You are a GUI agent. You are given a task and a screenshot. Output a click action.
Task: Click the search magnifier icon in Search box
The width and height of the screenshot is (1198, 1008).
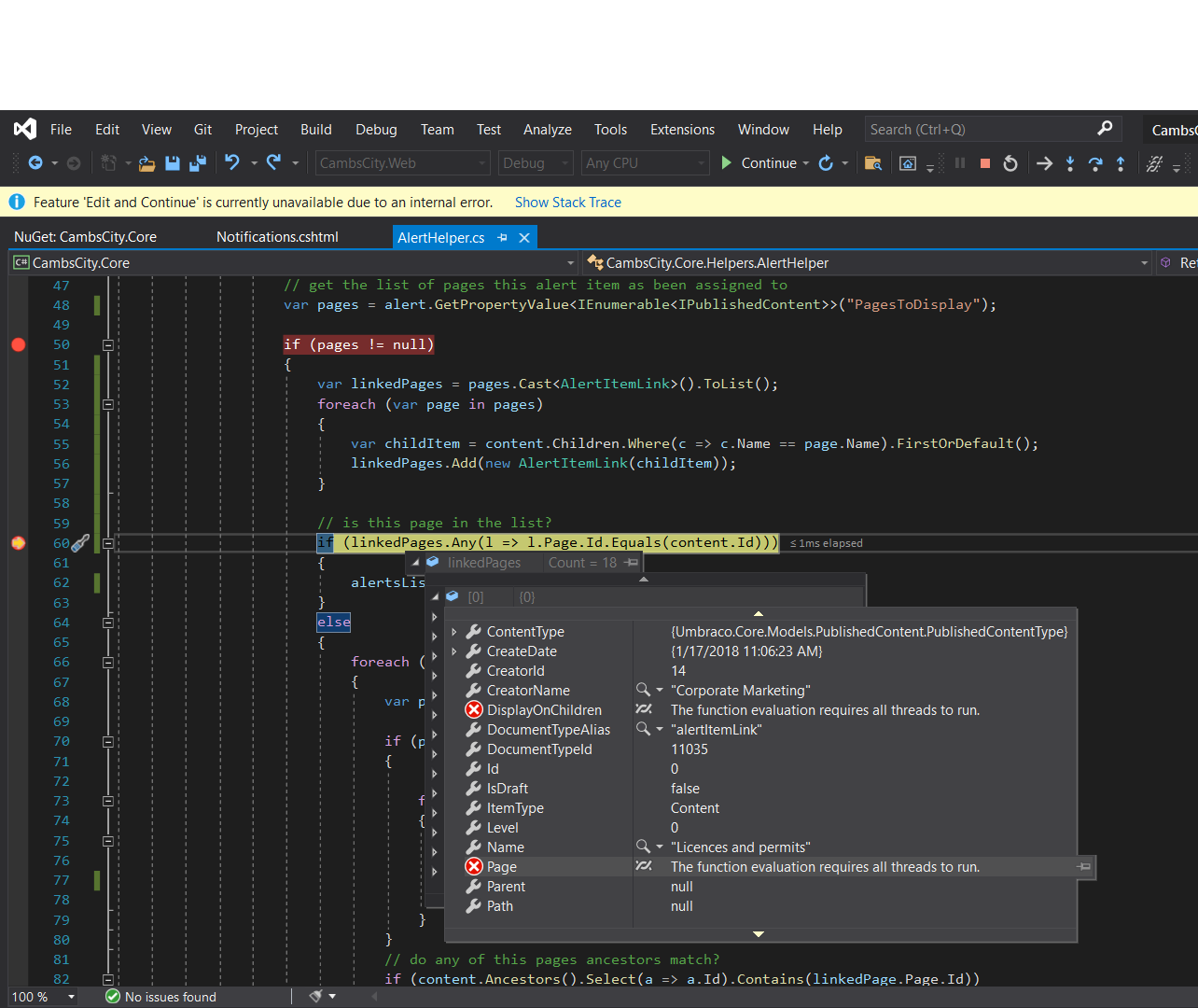tap(1105, 129)
